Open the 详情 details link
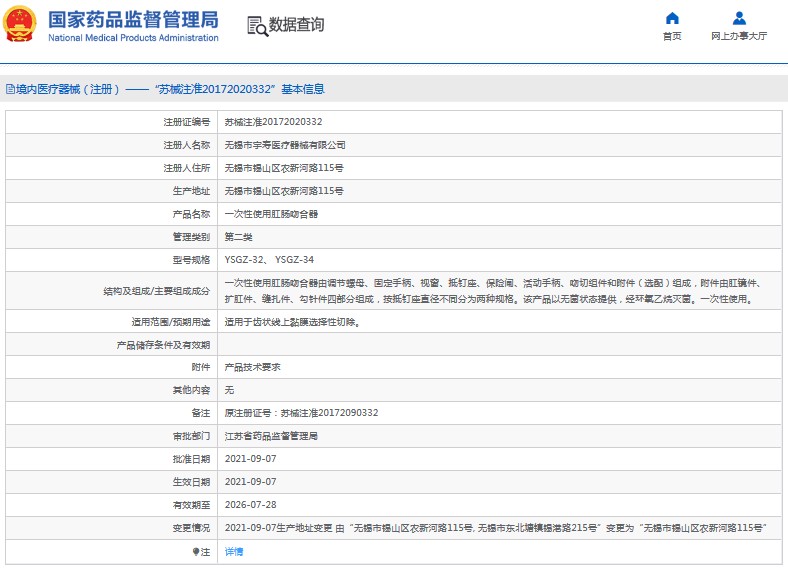Viewport: 788px width, 570px height. point(233,552)
